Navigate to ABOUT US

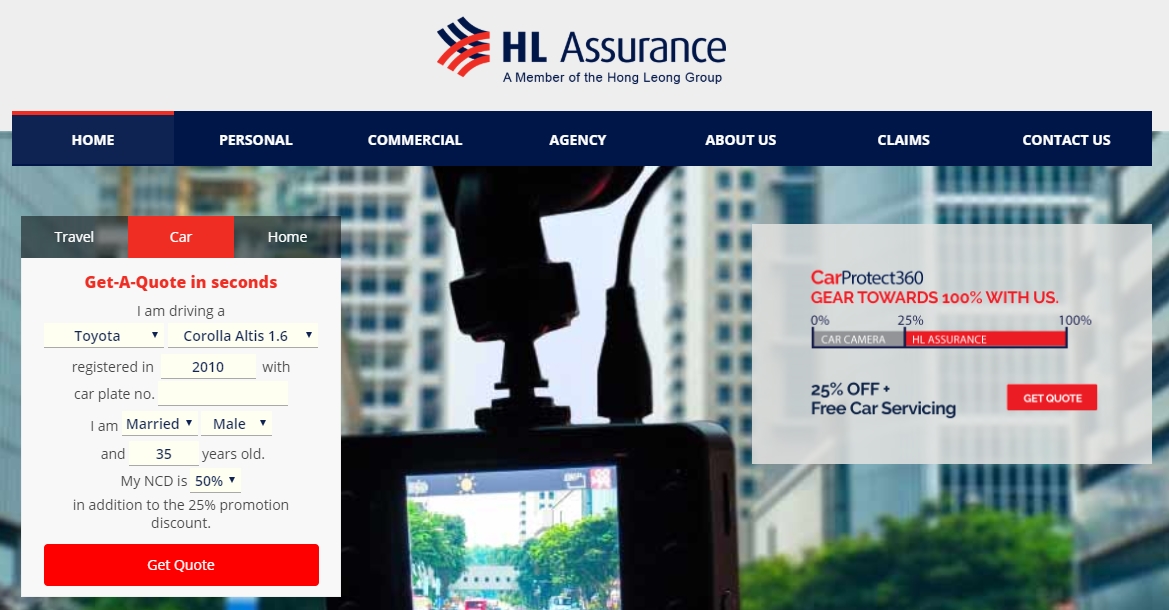740,140
